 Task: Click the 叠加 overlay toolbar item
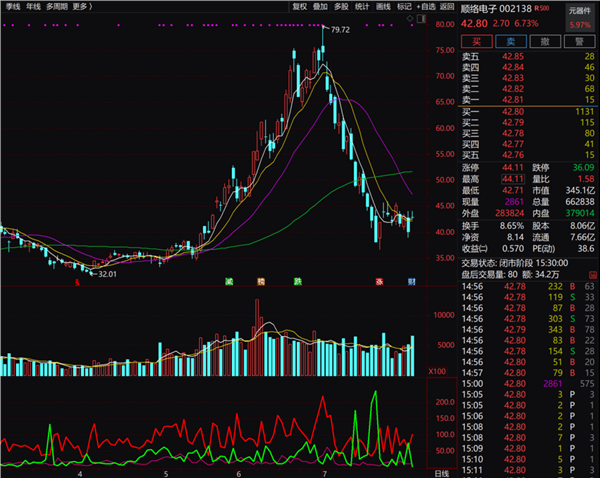(320, 7)
